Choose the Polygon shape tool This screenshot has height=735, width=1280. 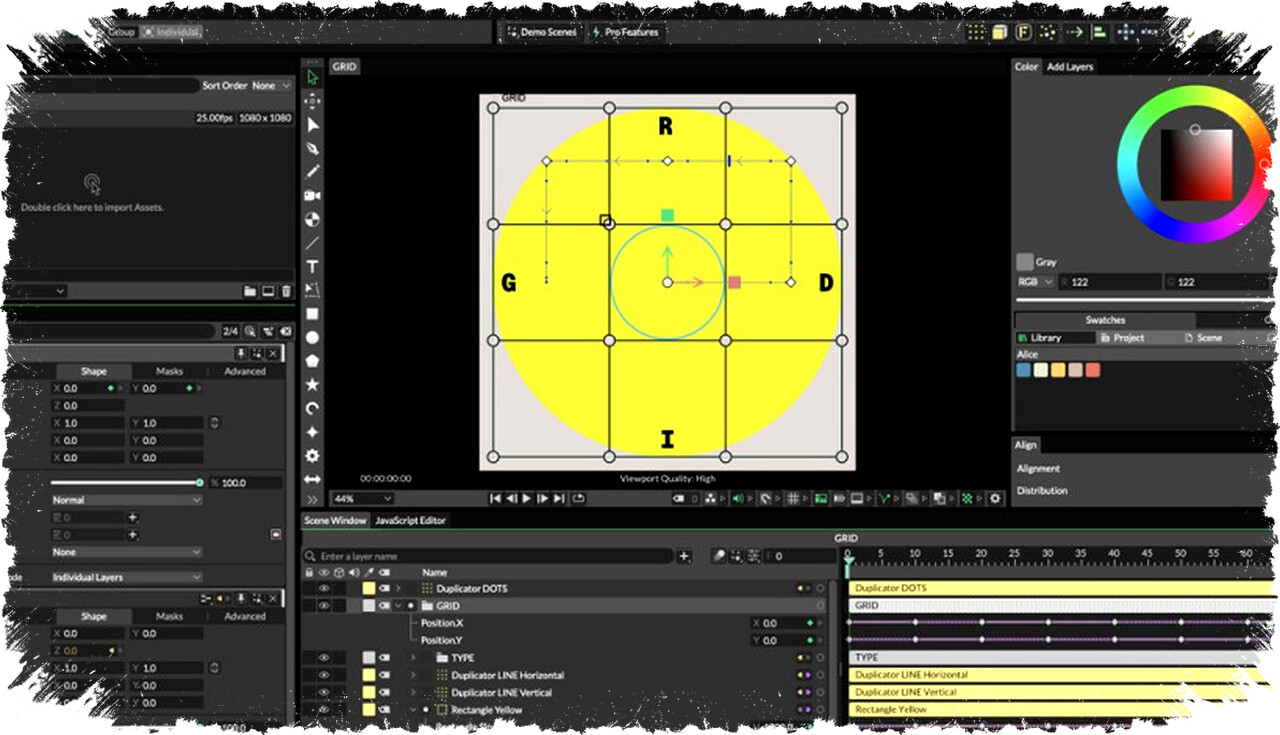[x=312, y=361]
